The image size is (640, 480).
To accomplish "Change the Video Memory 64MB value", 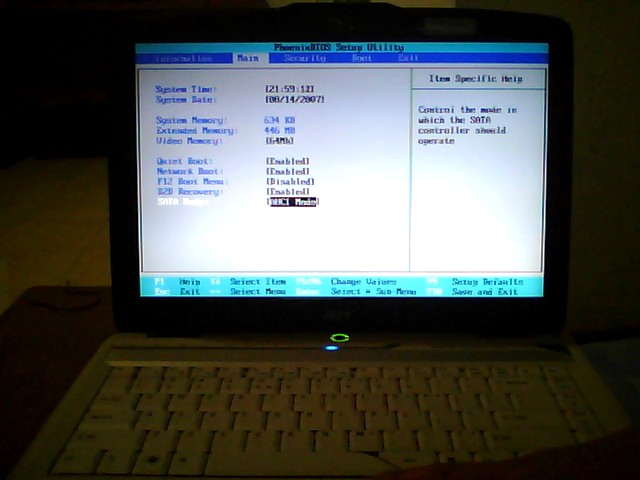I will [x=280, y=140].
